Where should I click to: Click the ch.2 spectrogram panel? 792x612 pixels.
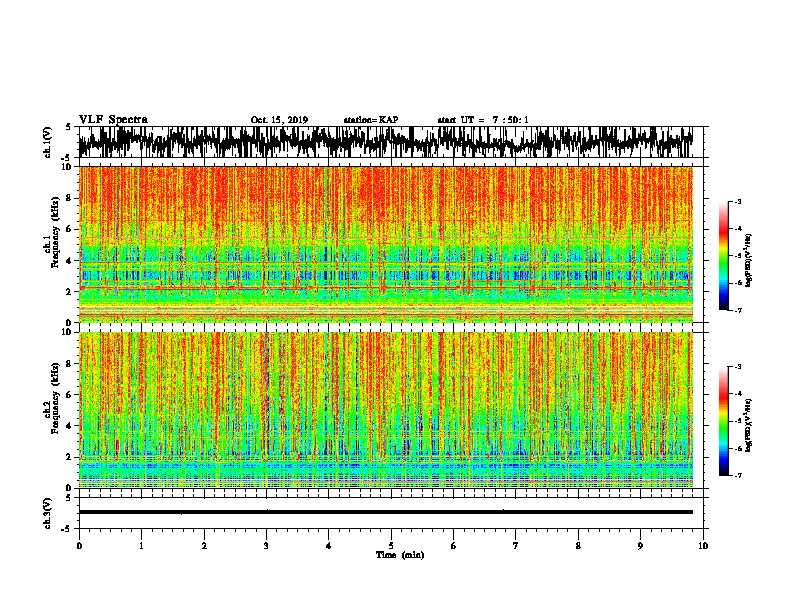pyautogui.click(x=386, y=410)
